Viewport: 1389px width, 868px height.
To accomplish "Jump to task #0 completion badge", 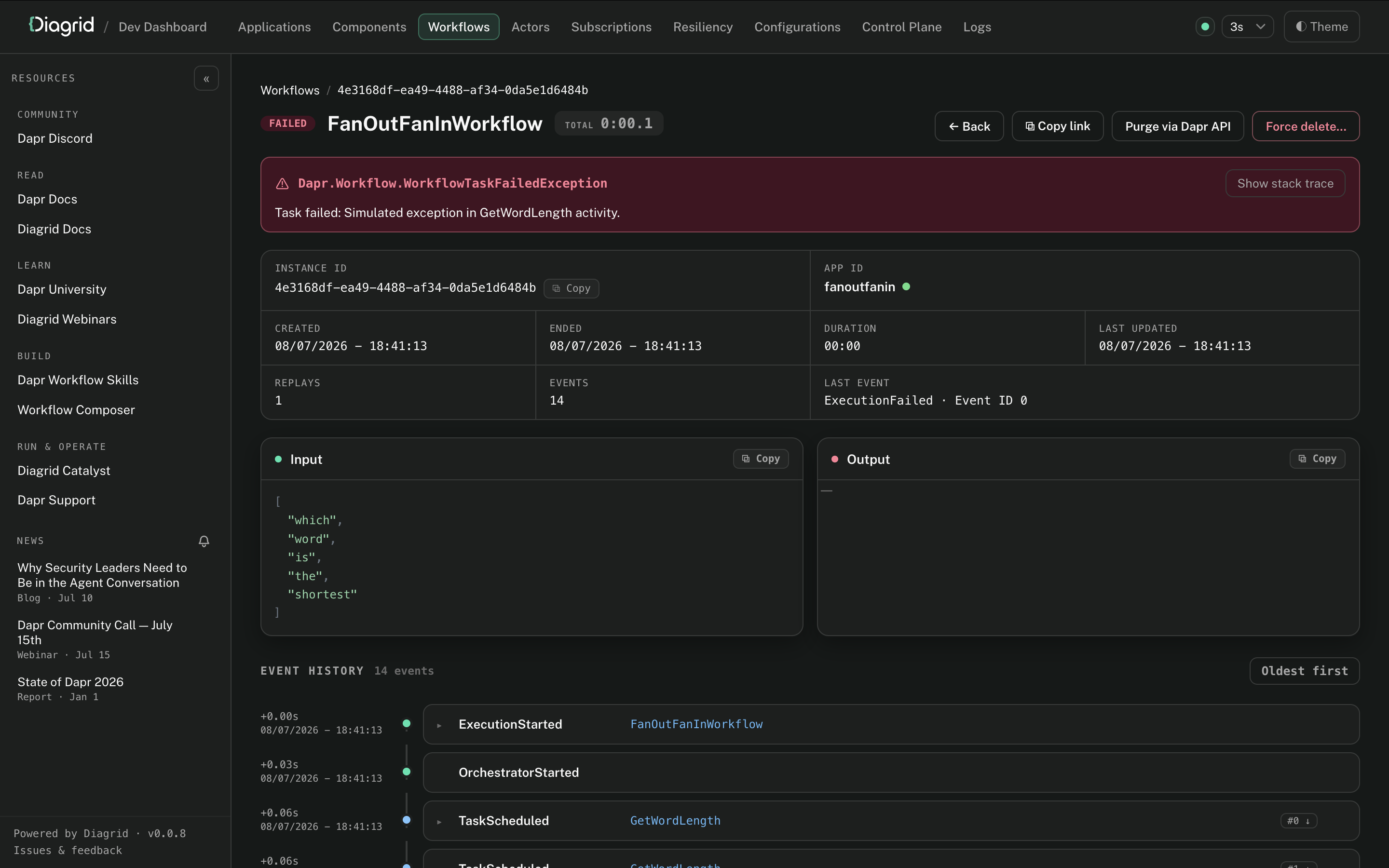I will pos(1298,821).
